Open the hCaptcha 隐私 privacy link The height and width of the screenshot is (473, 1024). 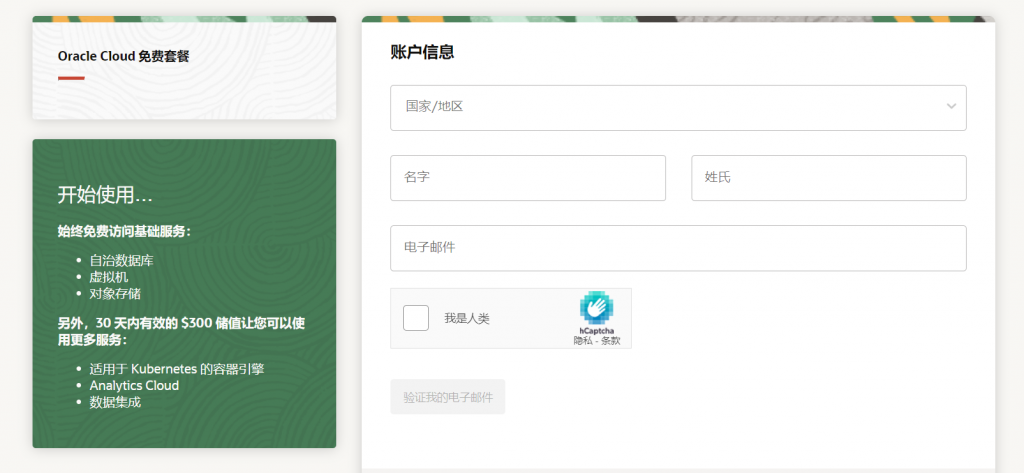(581, 340)
